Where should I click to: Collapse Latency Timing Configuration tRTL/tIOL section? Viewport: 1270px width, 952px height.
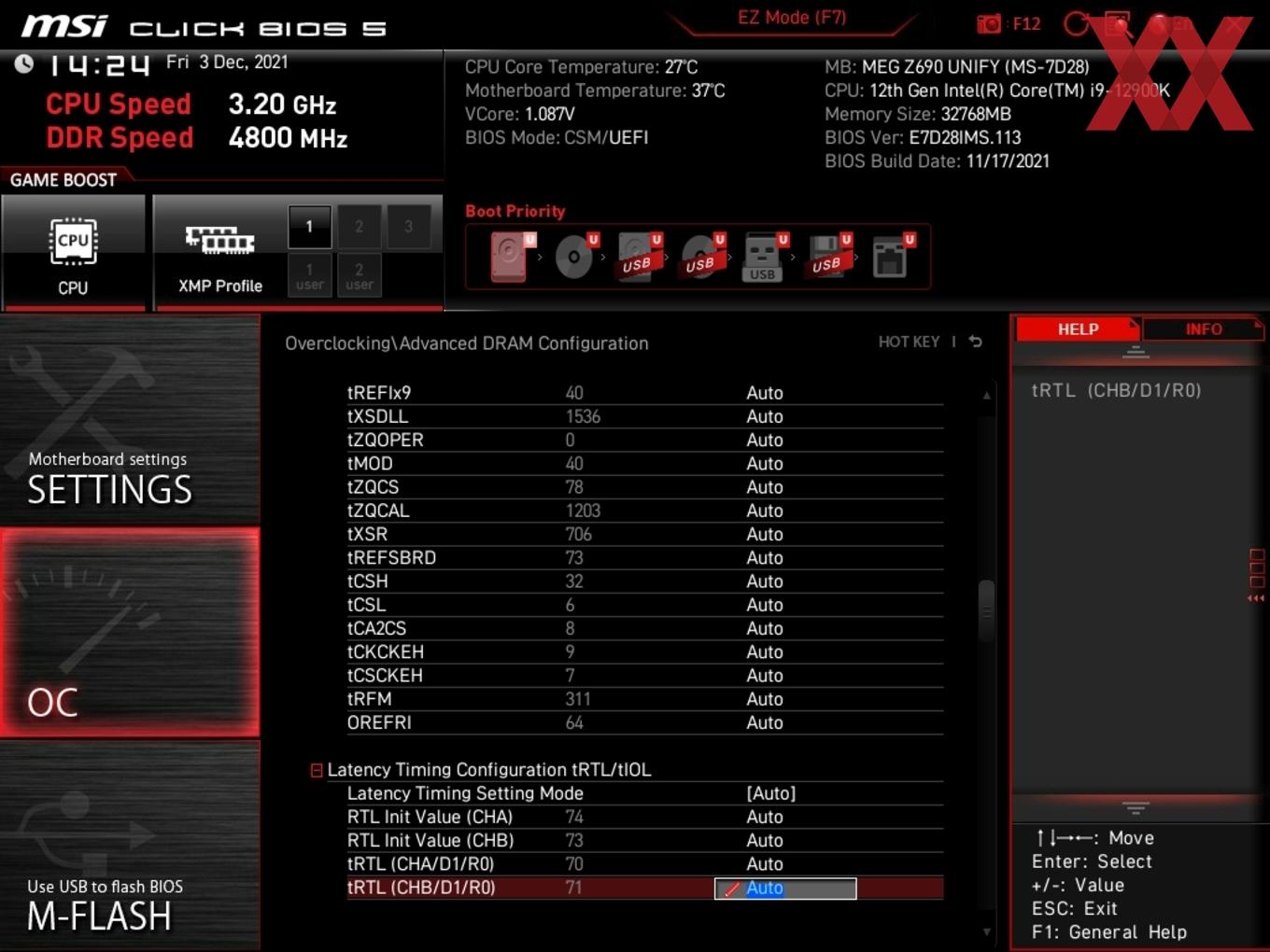pos(317,770)
